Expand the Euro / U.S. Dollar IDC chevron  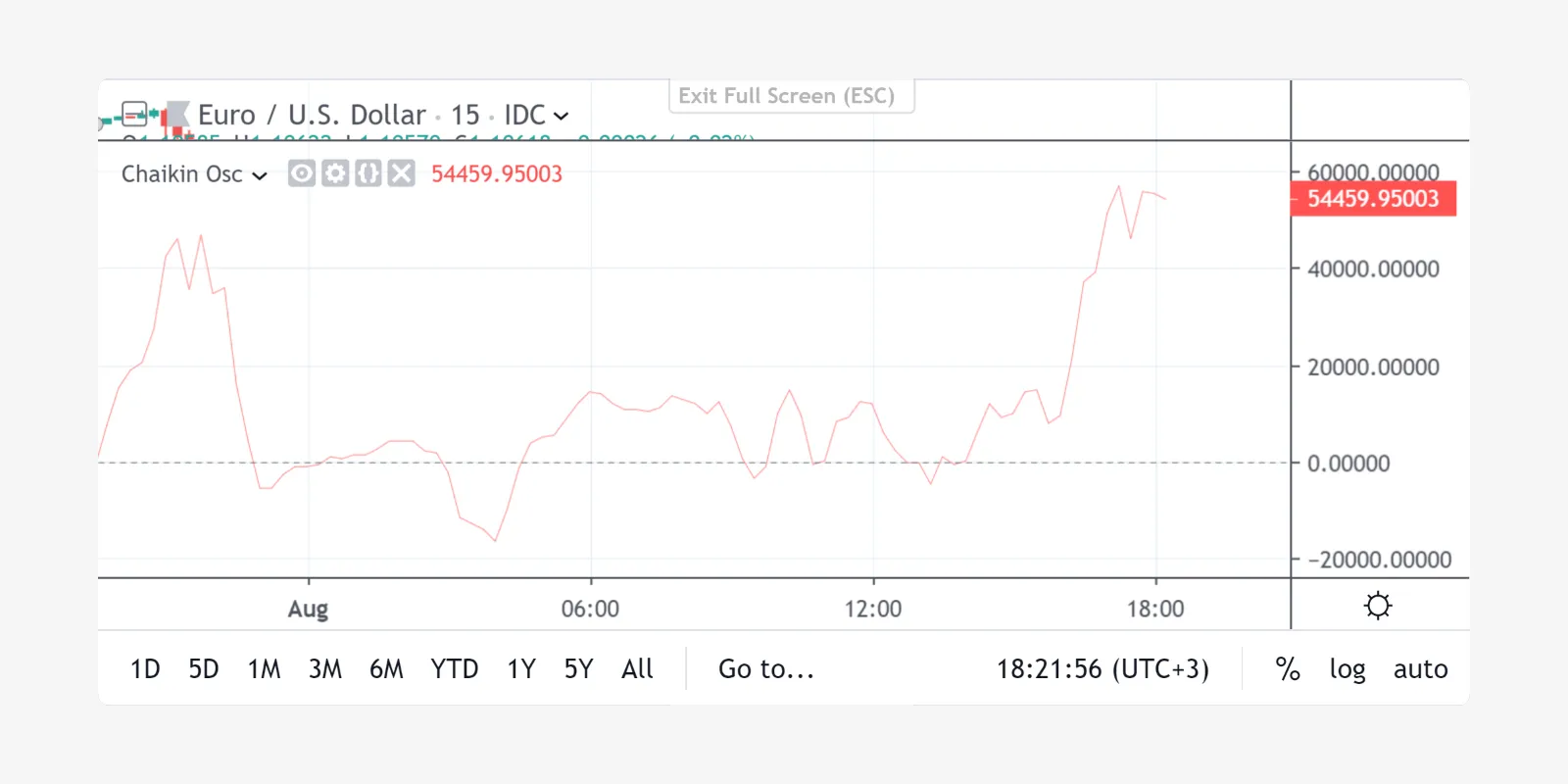click(x=561, y=116)
